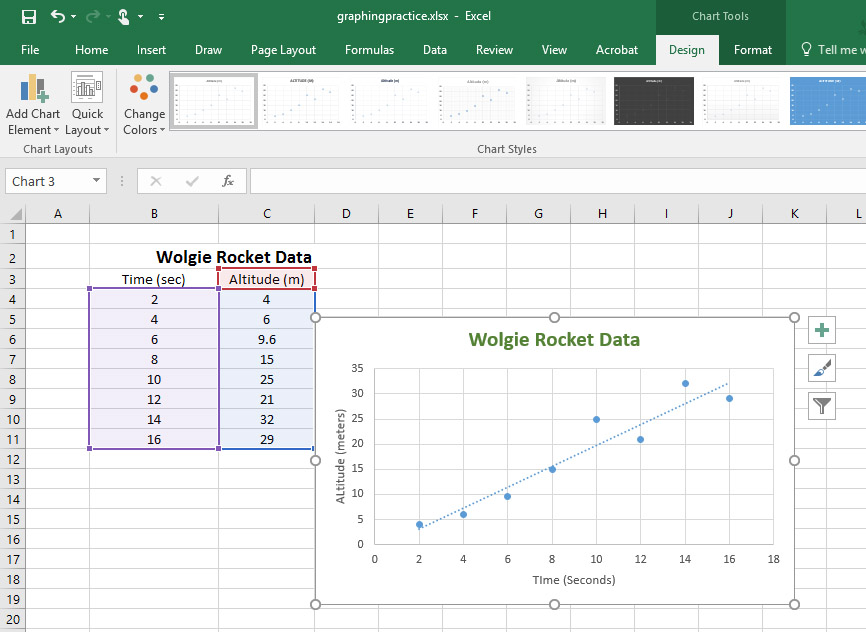
Task: Click the formula bar input field
Action: (550, 181)
